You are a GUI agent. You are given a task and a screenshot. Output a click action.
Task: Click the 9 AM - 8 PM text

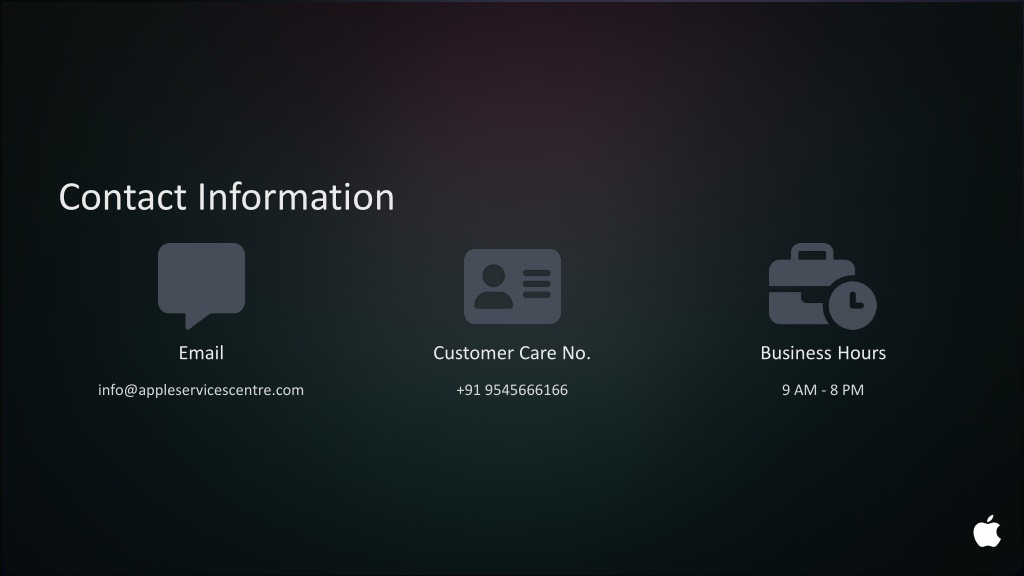point(823,390)
